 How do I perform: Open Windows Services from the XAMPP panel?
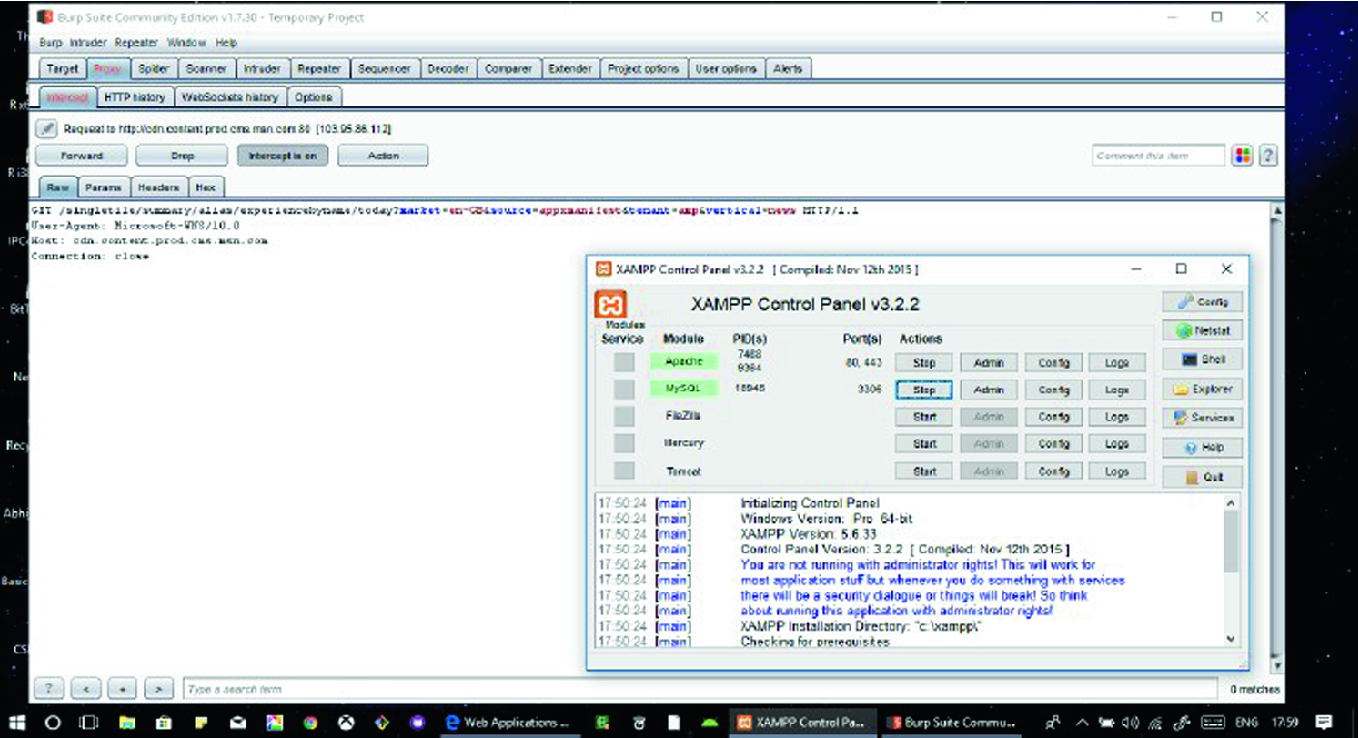tap(1203, 418)
